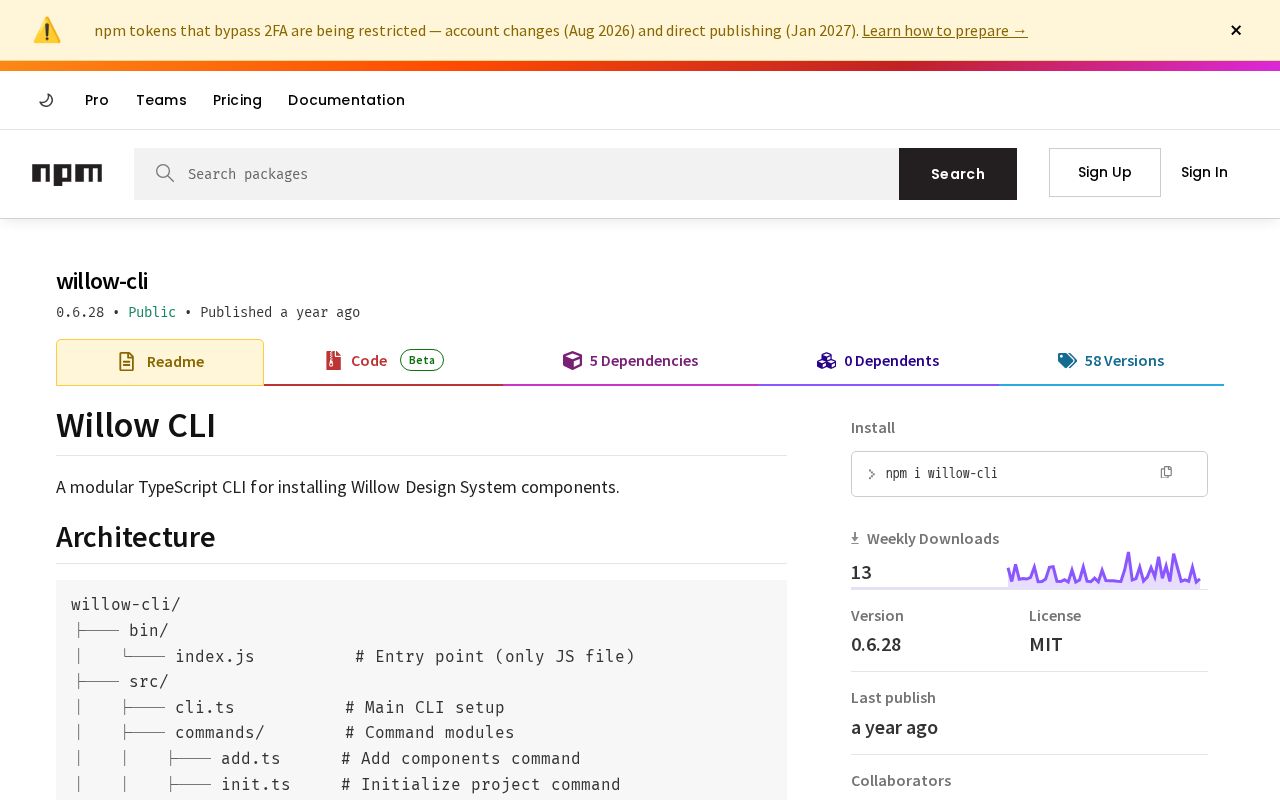Click the Dependencies cube icon

click(x=572, y=361)
